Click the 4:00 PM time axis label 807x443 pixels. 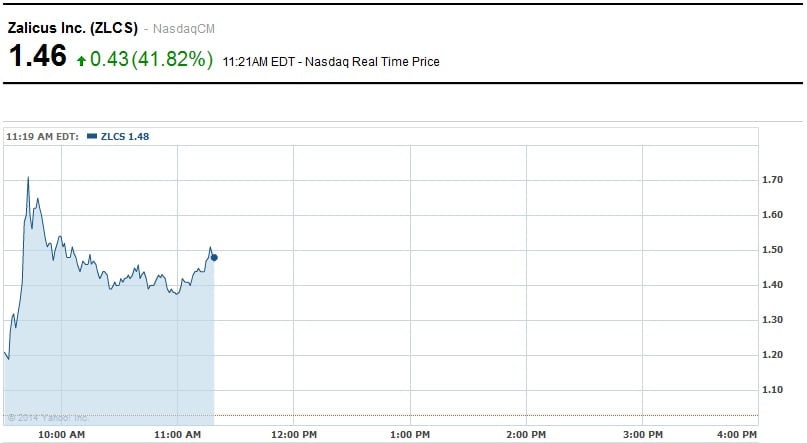[737, 435]
